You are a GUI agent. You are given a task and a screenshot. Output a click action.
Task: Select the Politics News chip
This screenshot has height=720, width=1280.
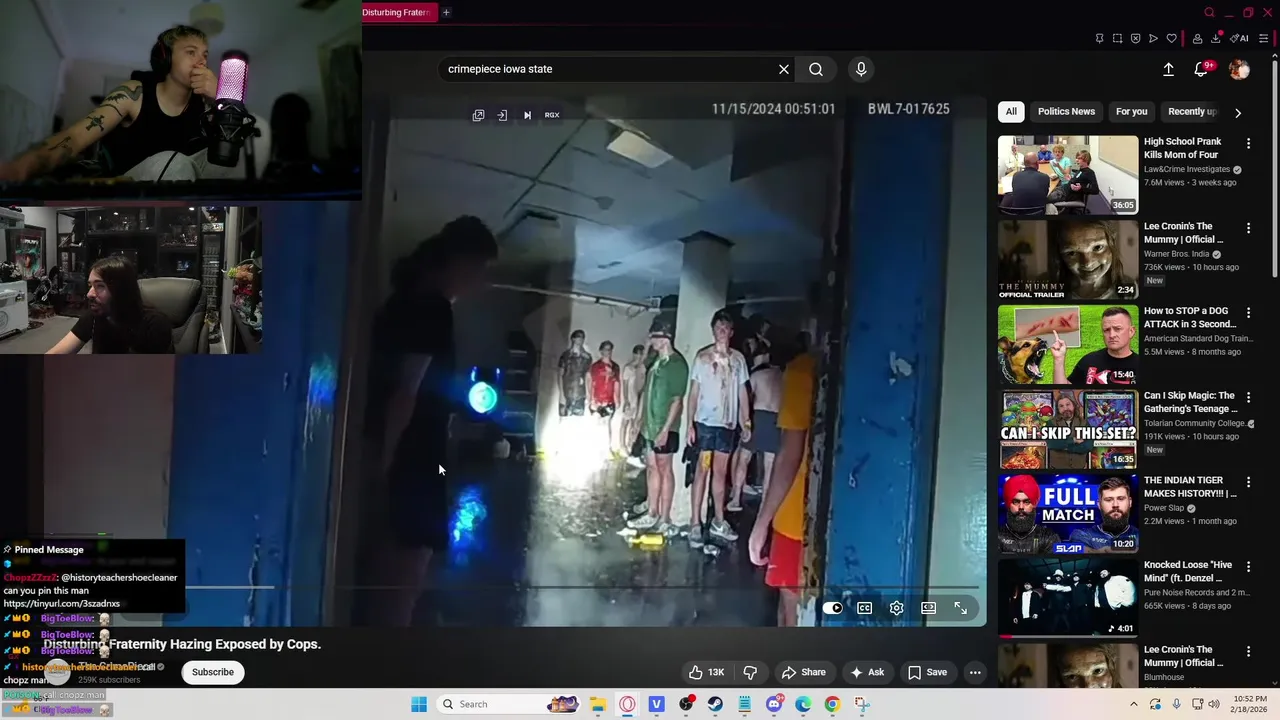tap(1066, 111)
